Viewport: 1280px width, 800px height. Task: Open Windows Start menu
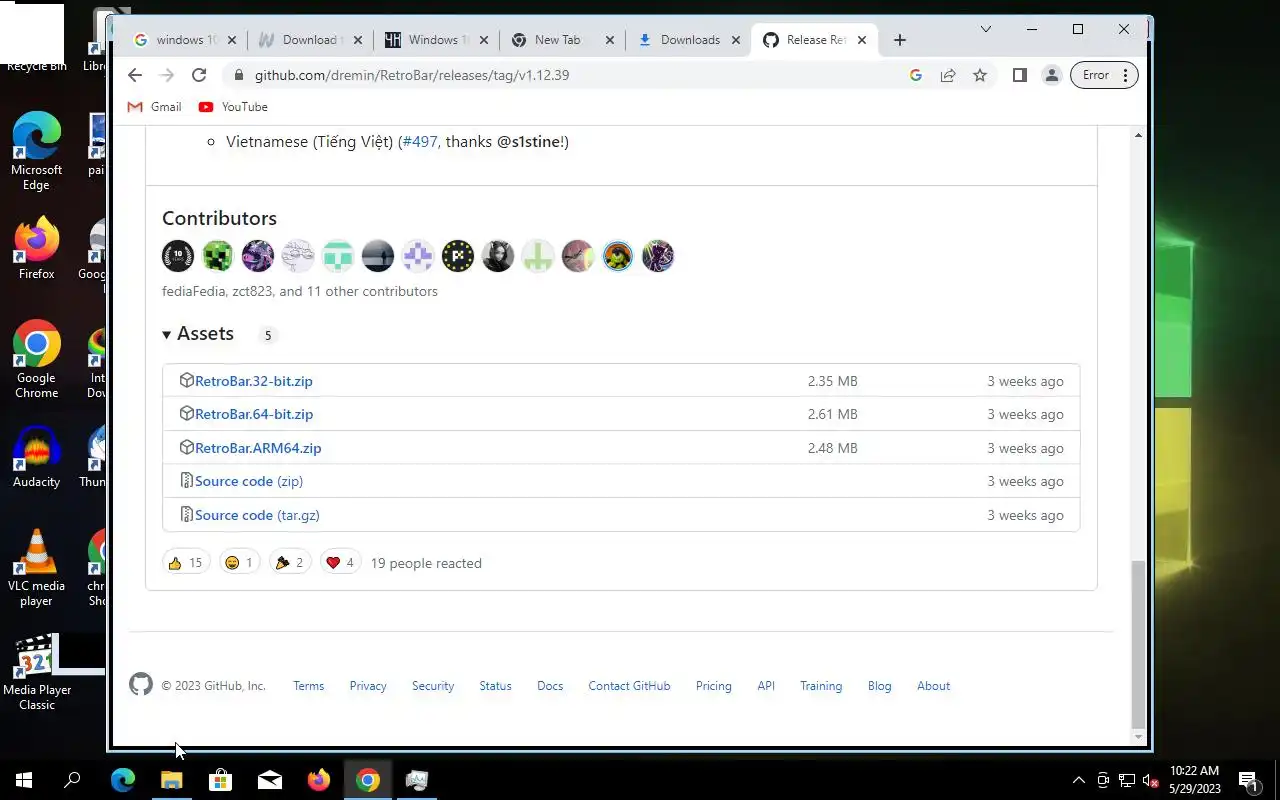24,780
